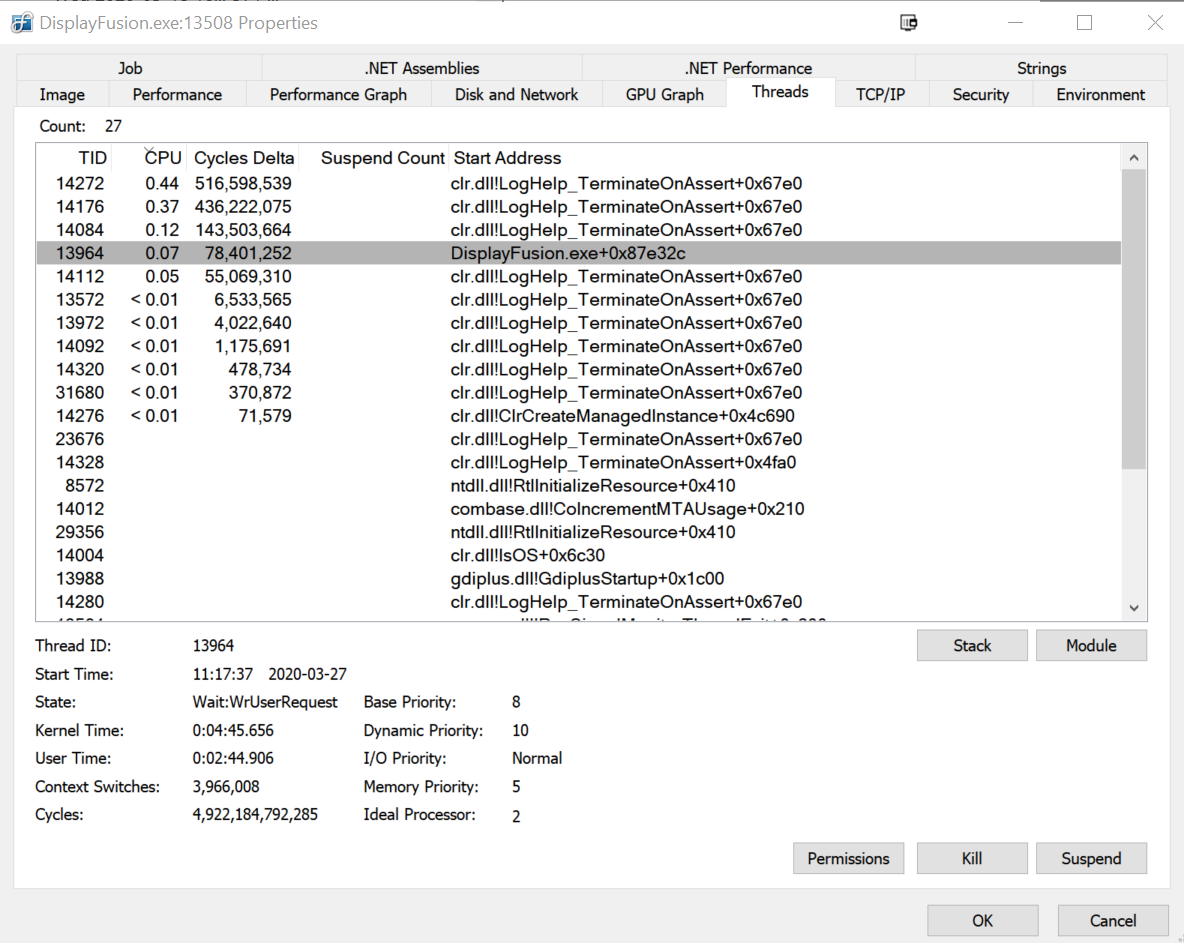Screen dimensions: 1184x943
Task: Select thread 14004 clr.dll!IsOS row
Action: point(578,556)
